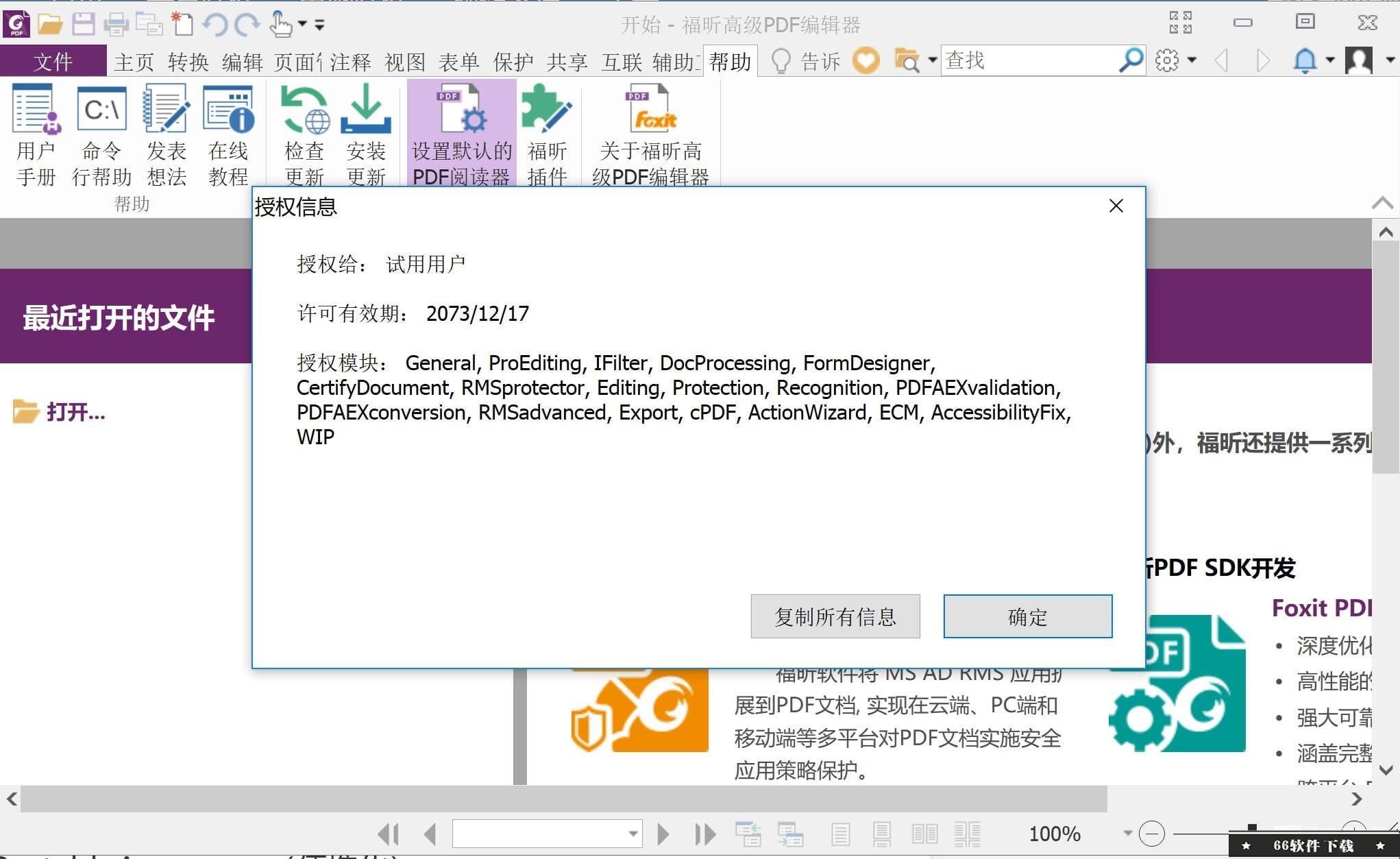1400x859 pixels.
Task: Switch to 表单 Form tab
Action: tap(459, 62)
